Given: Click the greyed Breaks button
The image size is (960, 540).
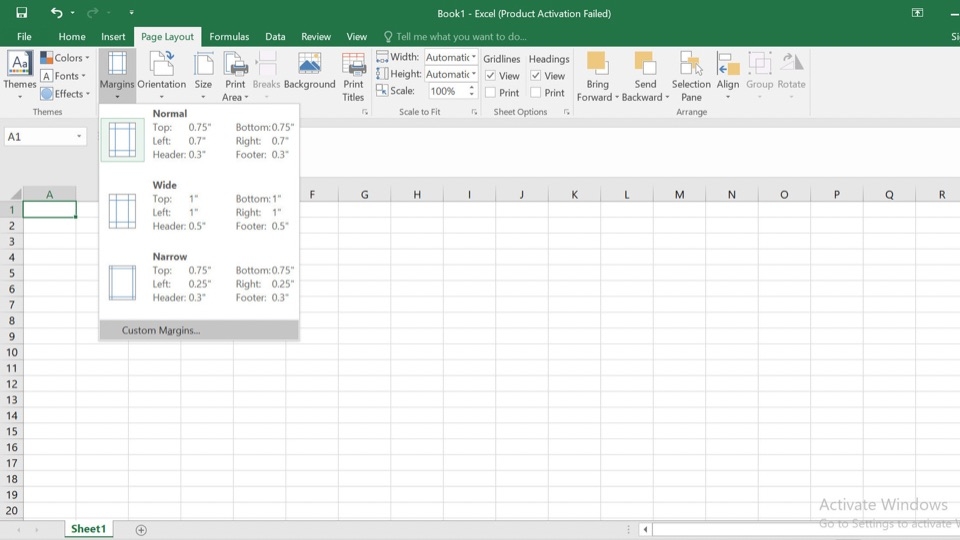Looking at the screenshot, I should point(266,76).
